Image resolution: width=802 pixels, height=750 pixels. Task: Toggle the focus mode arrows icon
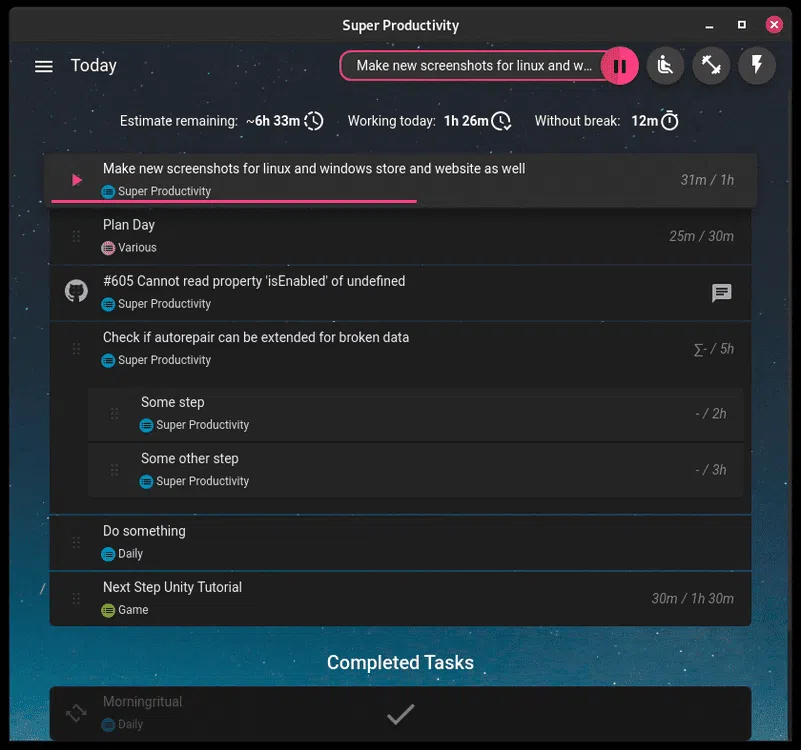tap(711, 66)
